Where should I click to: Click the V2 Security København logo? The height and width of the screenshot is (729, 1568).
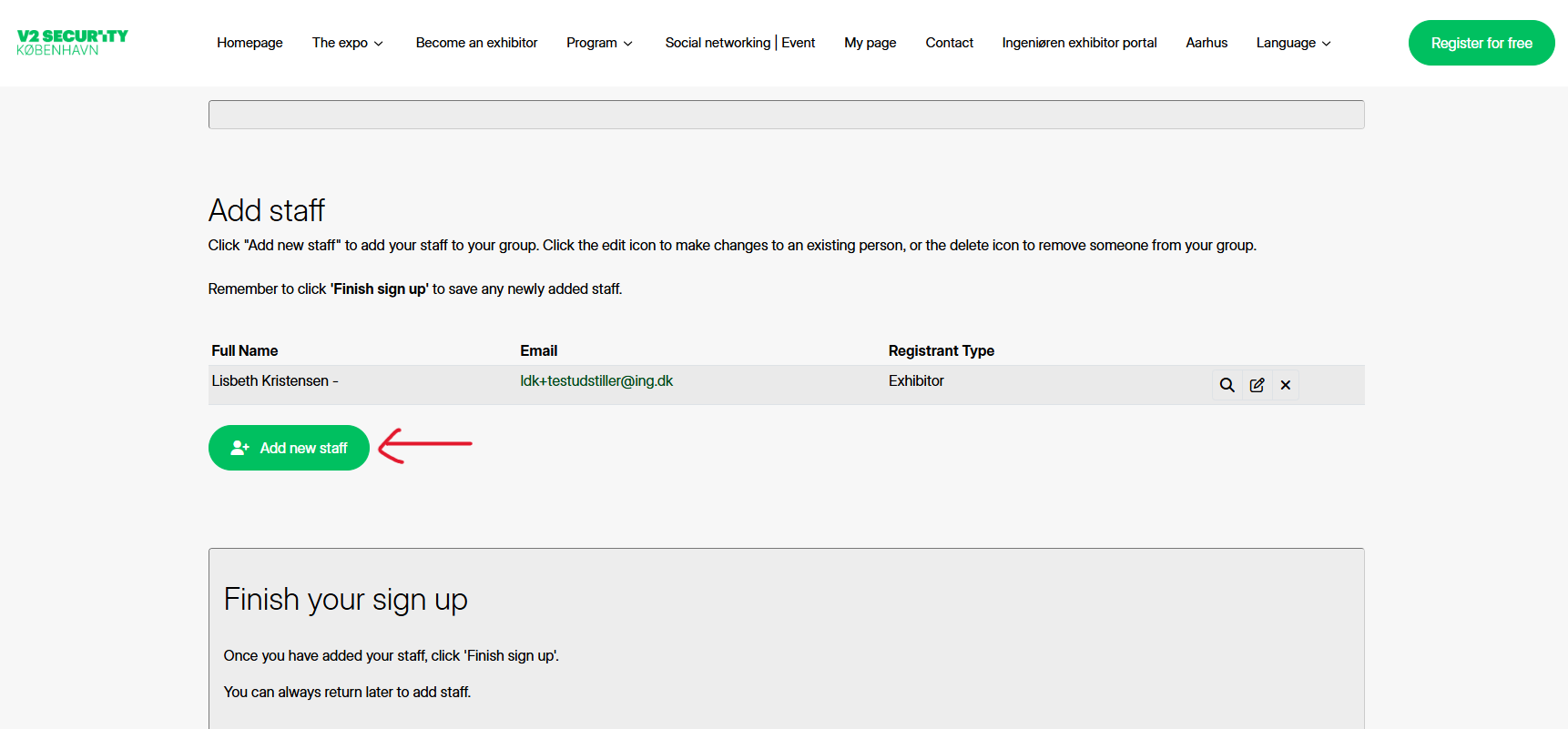pyautogui.click(x=72, y=43)
